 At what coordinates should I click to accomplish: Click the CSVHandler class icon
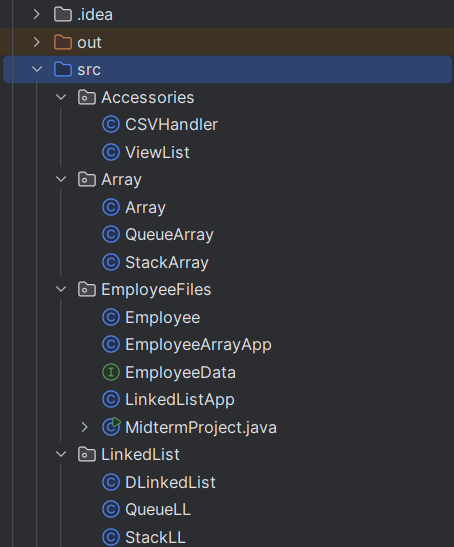[111, 125]
